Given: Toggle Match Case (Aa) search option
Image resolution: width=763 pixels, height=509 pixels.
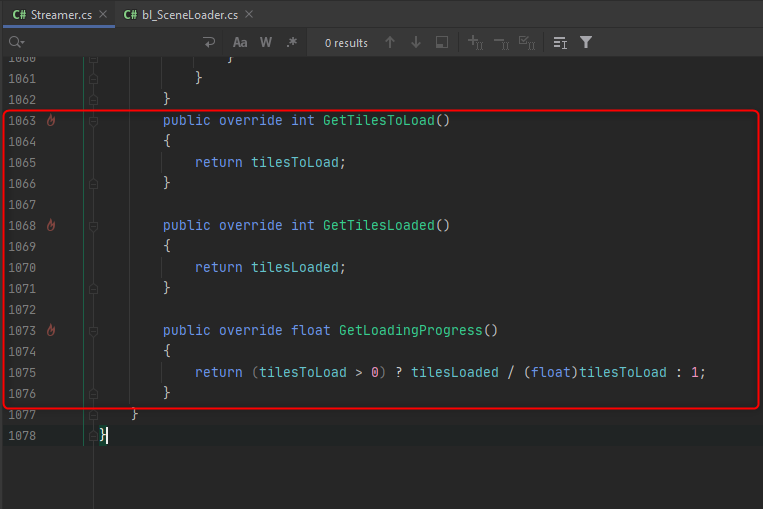Looking at the screenshot, I should [x=240, y=43].
